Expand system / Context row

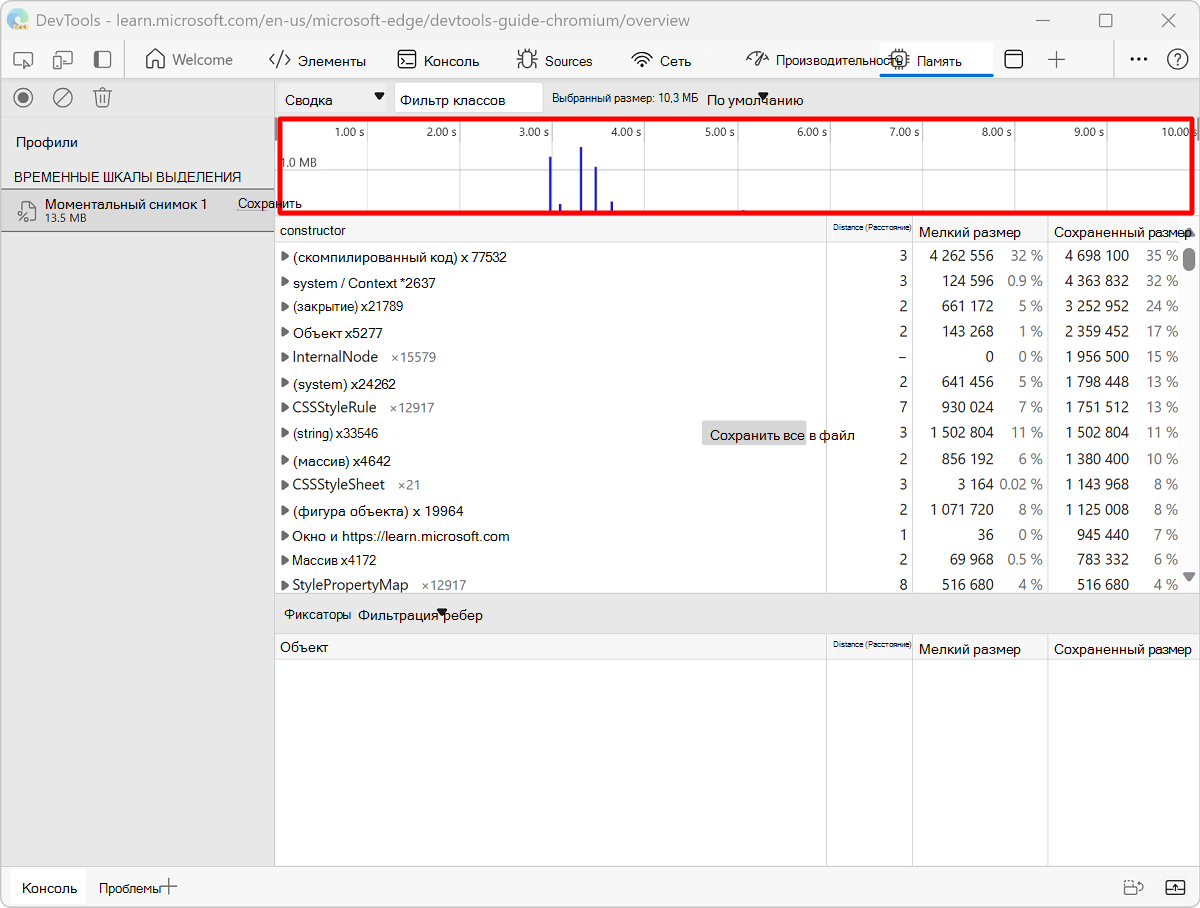tap(285, 282)
